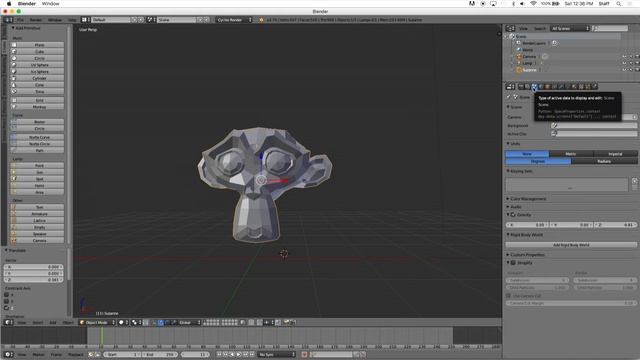The image size is (640, 360).
Task: Expand the Custom Properties panel
Action: (526, 255)
